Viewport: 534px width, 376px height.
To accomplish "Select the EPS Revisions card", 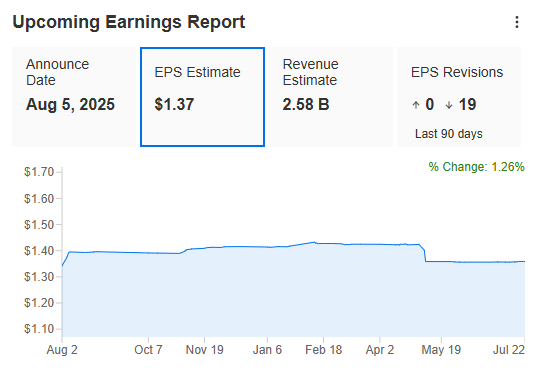I will pyautogui.click(x=459, y=97).
